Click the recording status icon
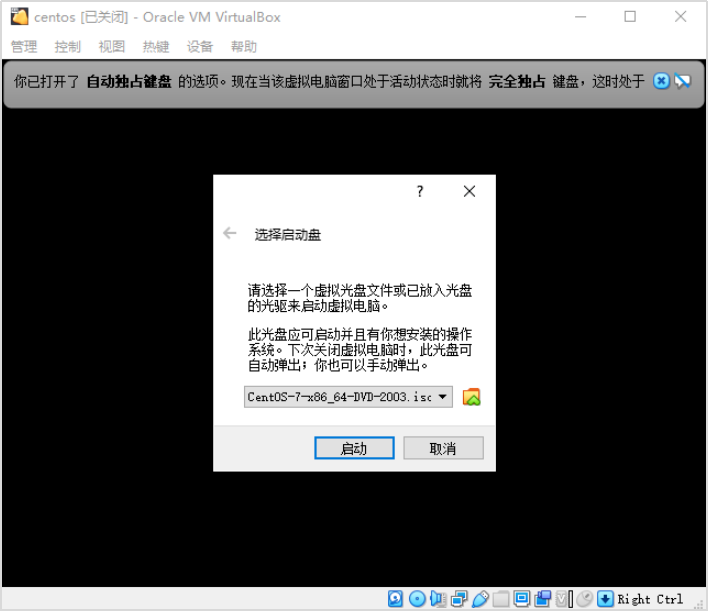This screenshot has width=708, height=611. tap(543, 599)
